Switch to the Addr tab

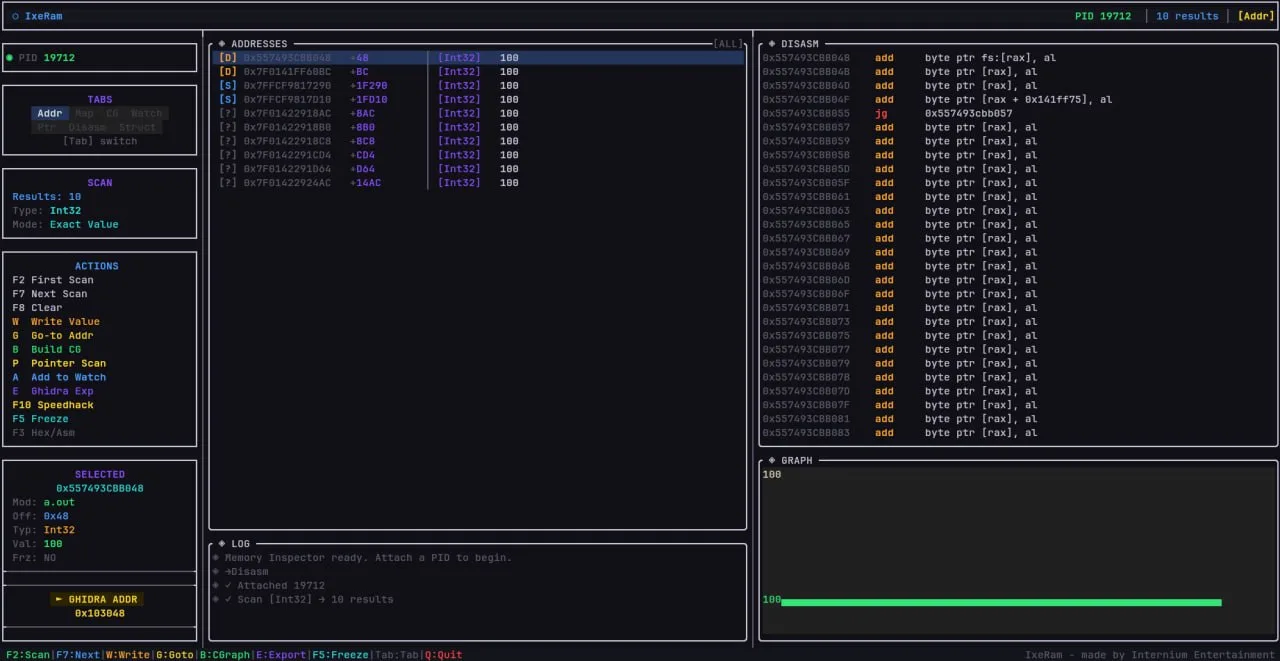(x=49, y=114)
